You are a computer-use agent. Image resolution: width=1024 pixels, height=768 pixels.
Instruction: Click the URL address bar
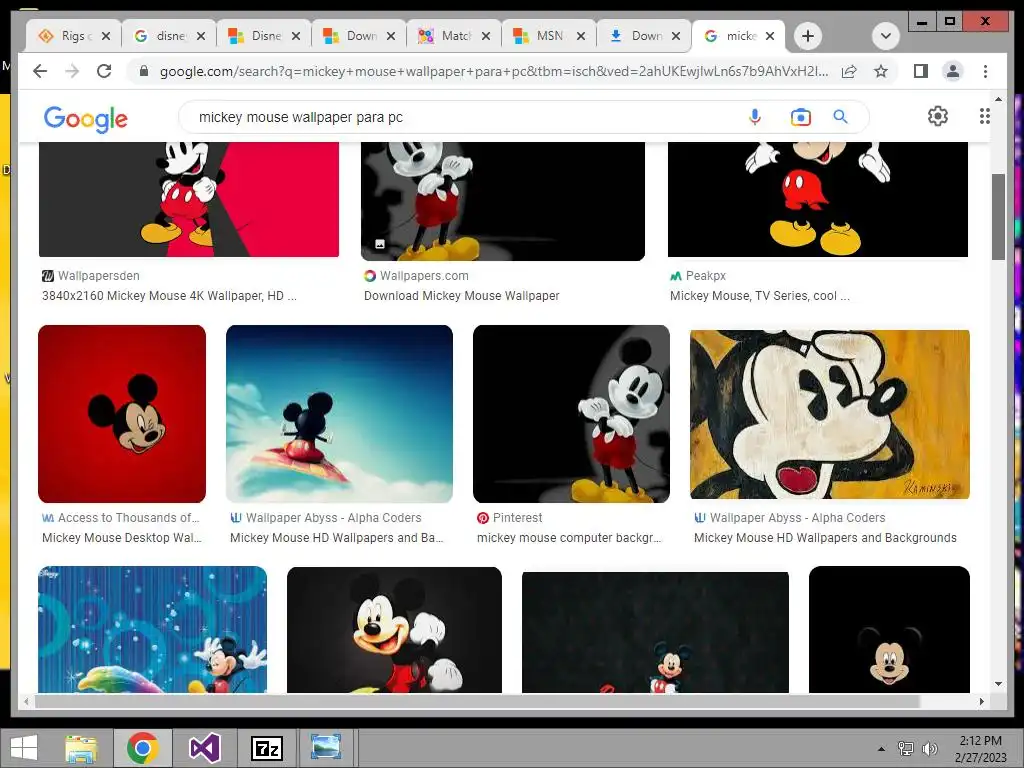[x=494, y=71]
